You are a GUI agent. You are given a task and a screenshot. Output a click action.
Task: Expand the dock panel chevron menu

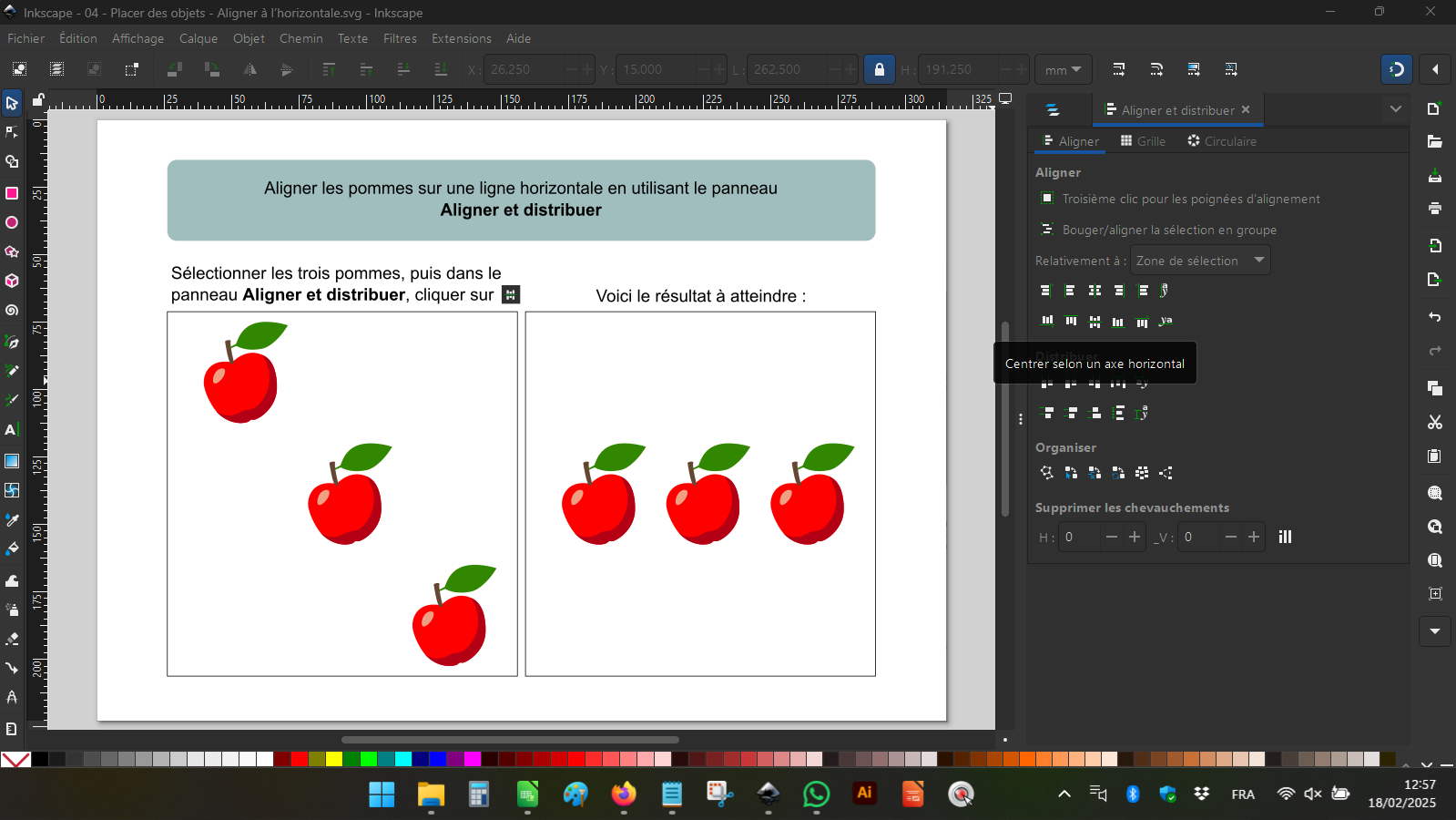[1395, 109]
